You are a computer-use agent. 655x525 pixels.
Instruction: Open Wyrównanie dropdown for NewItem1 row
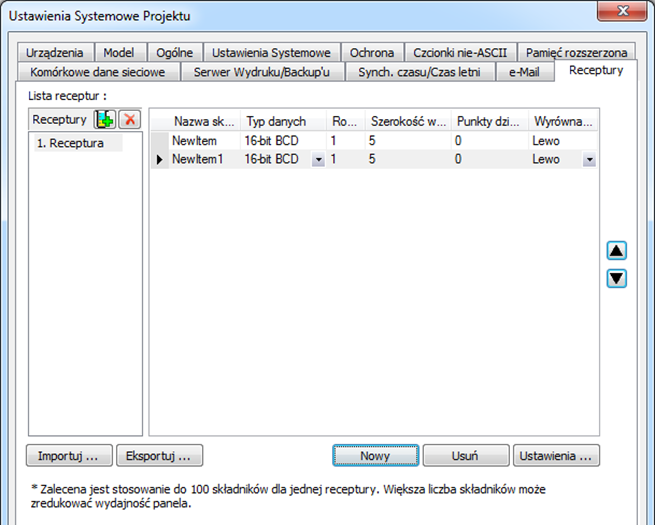pos(589,160)
